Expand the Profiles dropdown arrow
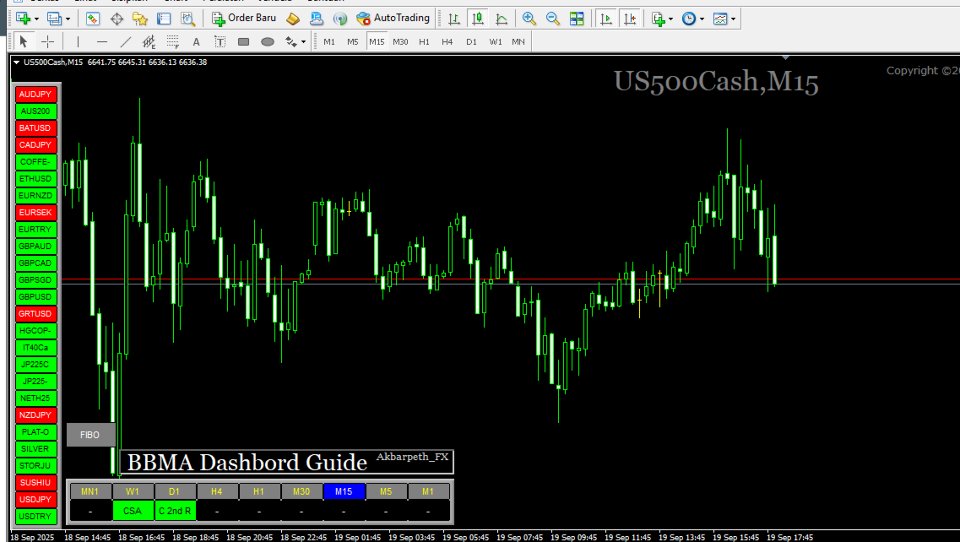The image size is (960, 542). [67, 19]
